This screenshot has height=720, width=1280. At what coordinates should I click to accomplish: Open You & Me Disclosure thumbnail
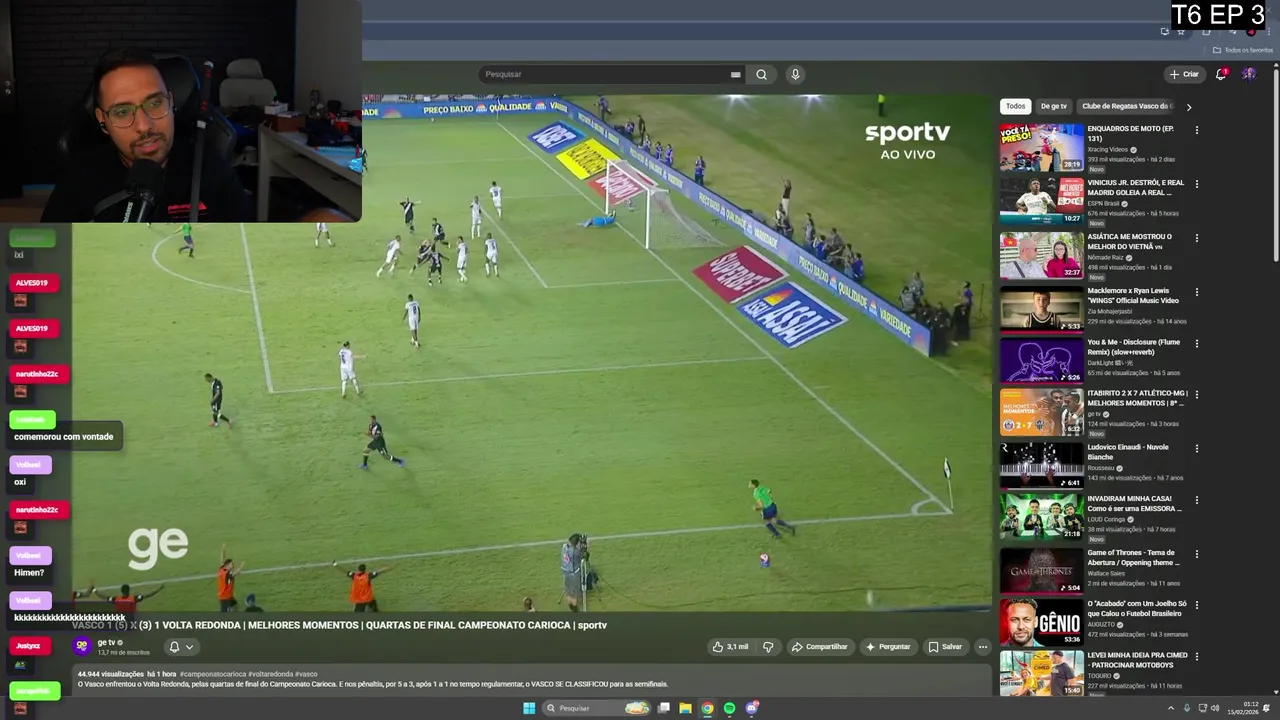pyautogui.click(x=1041, y=361)
